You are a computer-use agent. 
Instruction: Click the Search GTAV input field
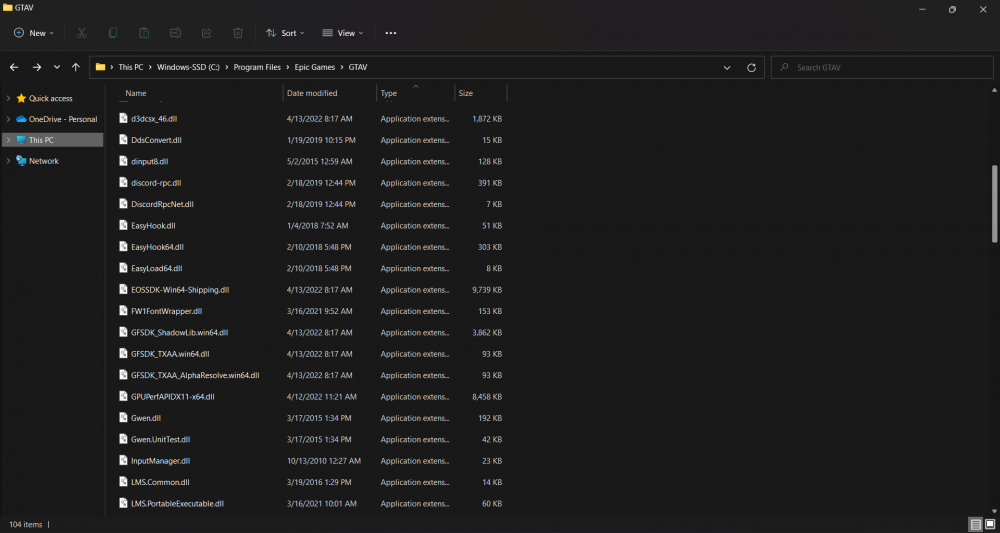coord(882,67)
